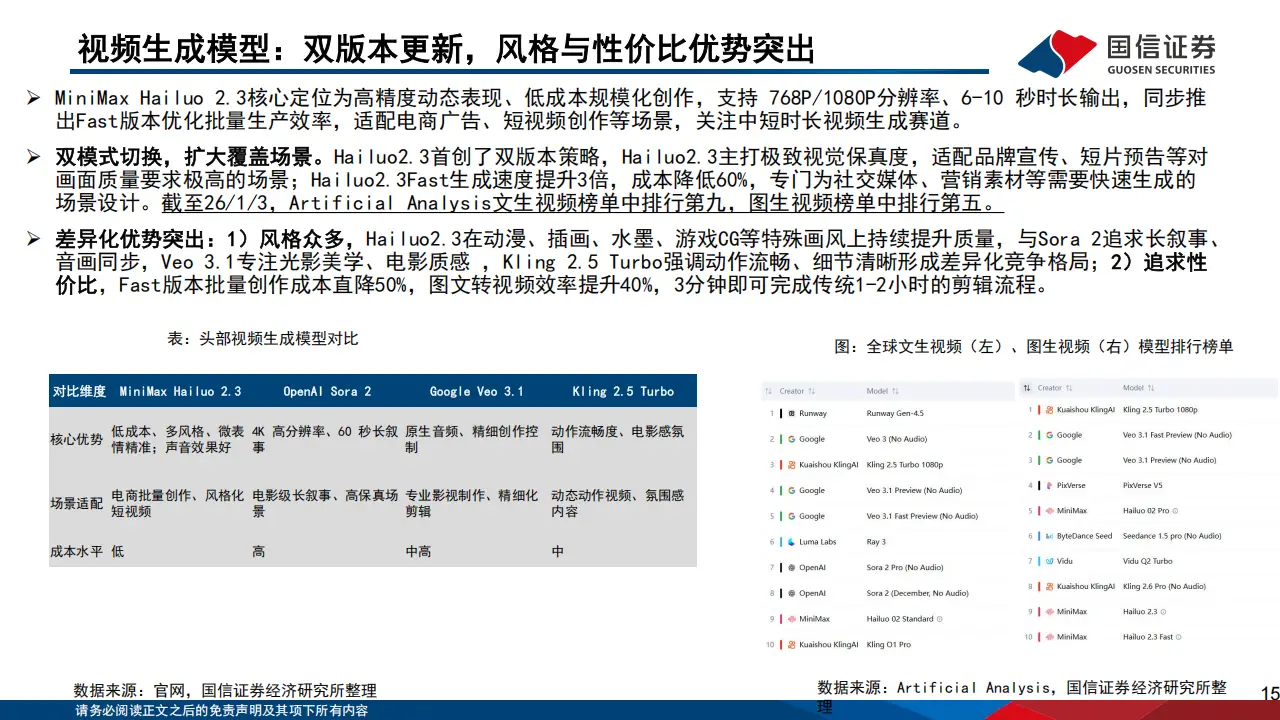Click the '中高' cost level cell
Screen dimensions: 1280x720
coord(418,551)
